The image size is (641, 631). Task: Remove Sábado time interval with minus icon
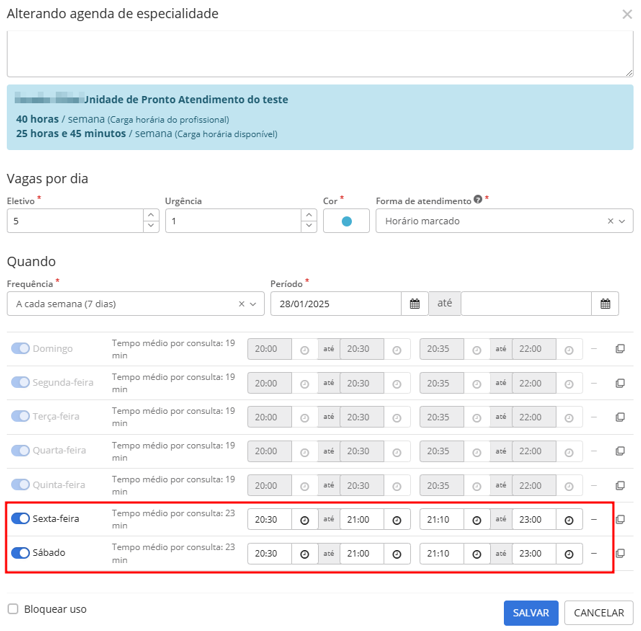(594, 553)
